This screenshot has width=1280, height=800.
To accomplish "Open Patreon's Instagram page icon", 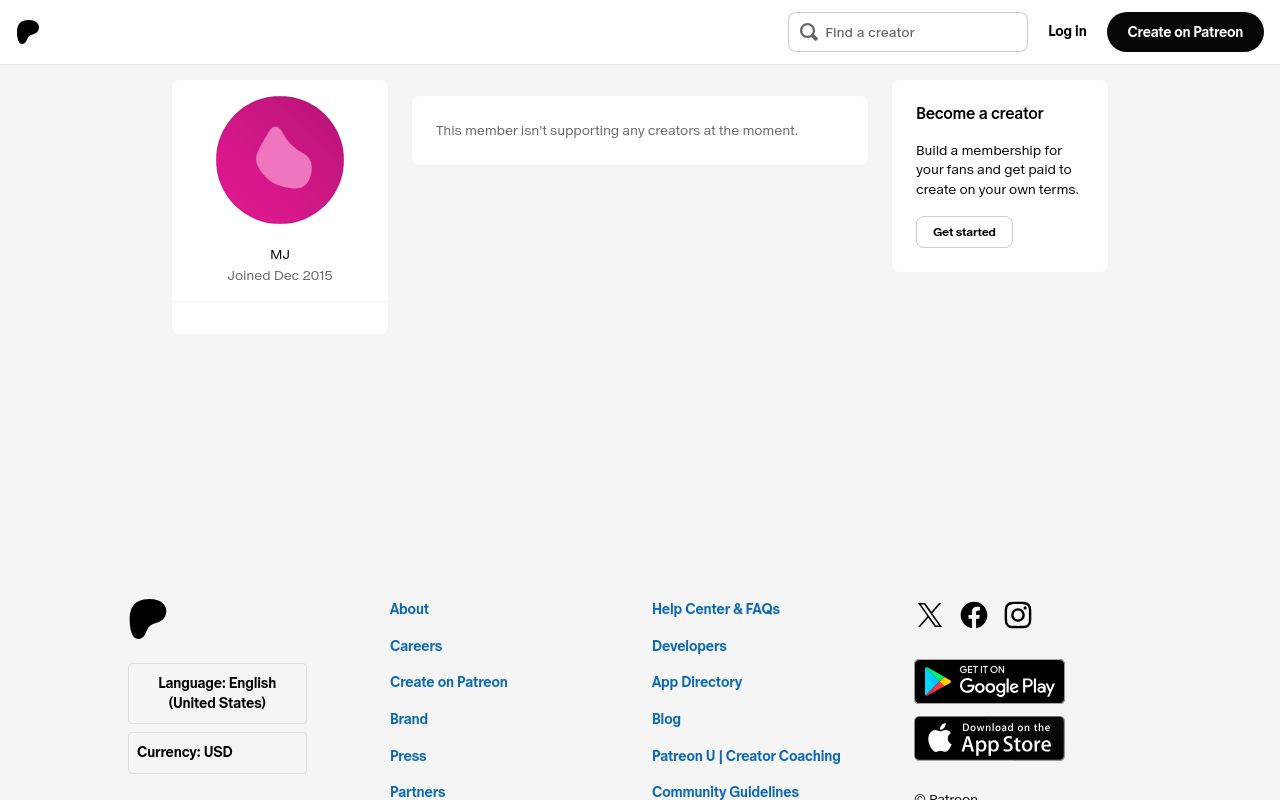I will 1018,615.
